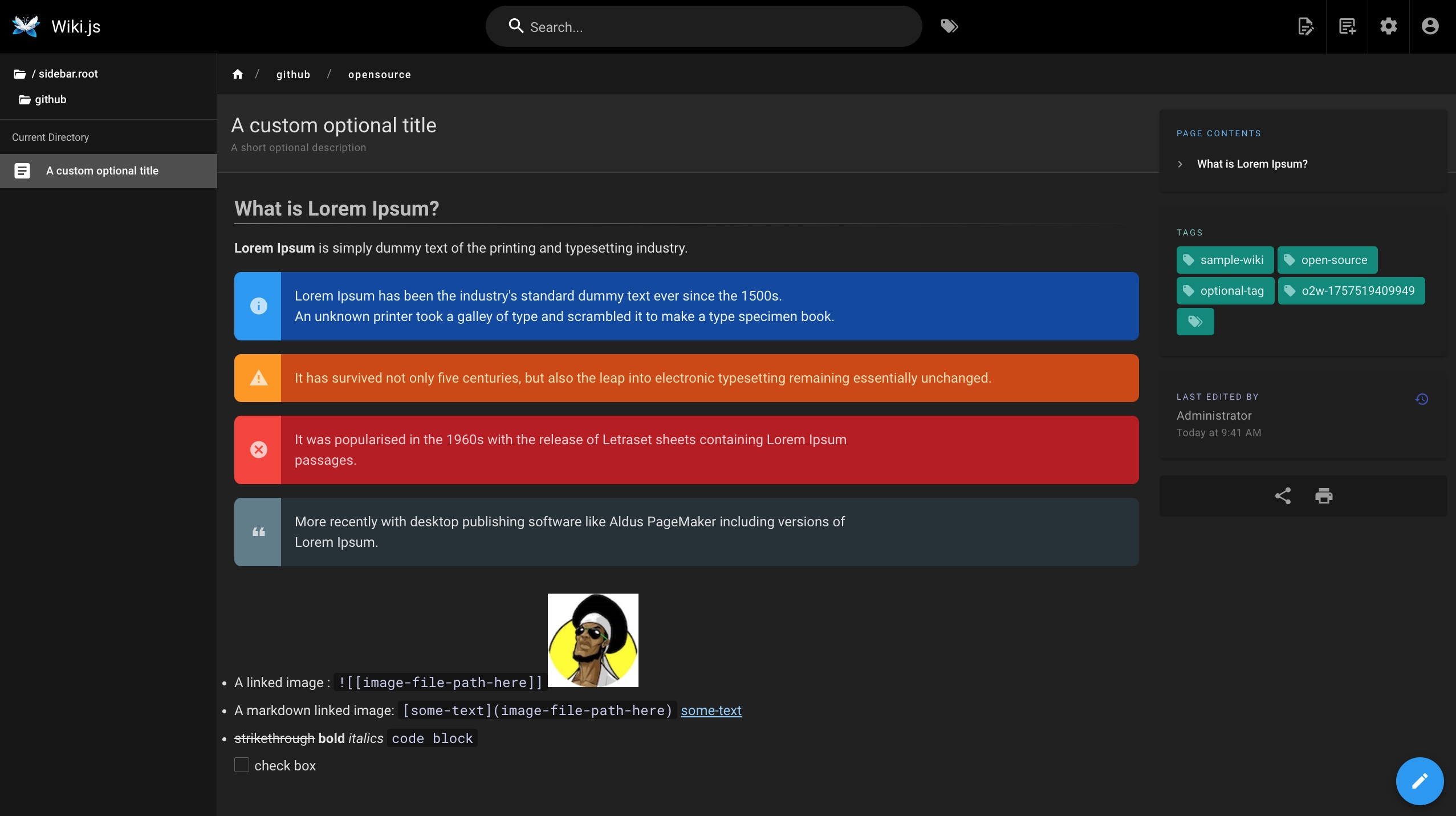
Task: Click the home breadcrumb icon
Action: tap(238, 74)
